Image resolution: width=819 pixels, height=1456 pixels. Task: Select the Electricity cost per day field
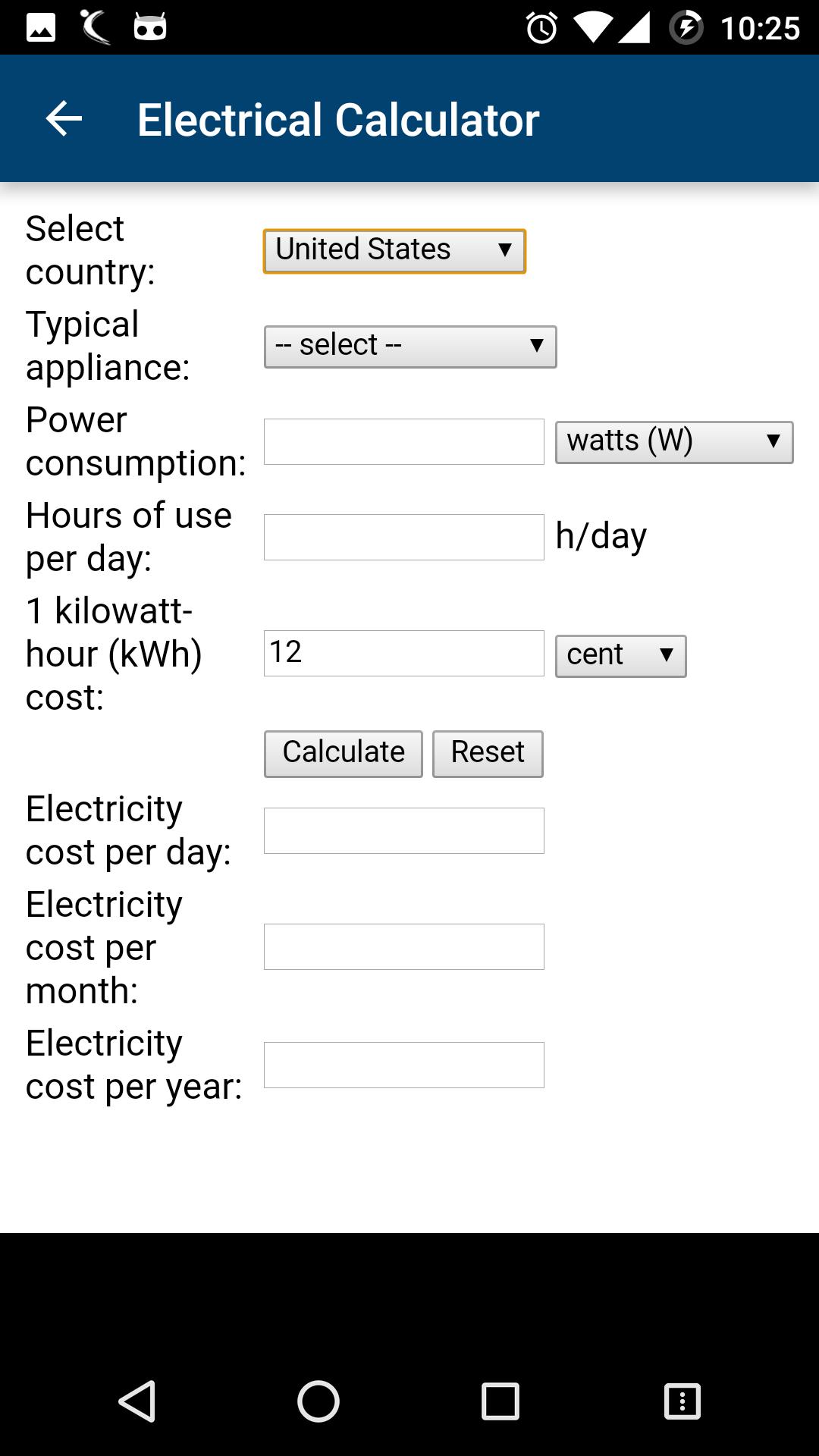point(404,830)
